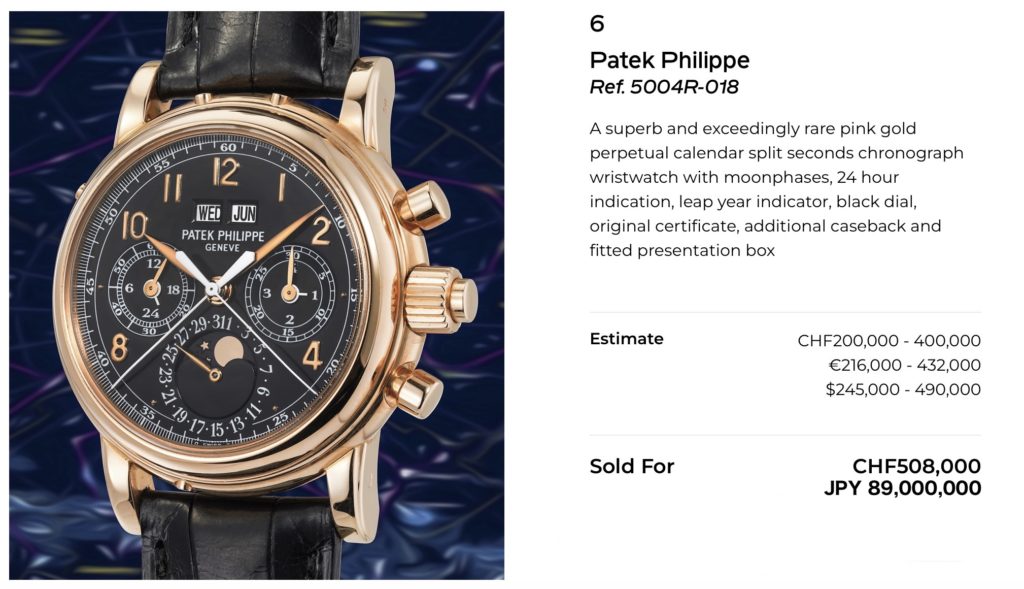The image size is (1024, 589).
Task: Click the moonphase subdial on watch
Action: pyautogui.click(x=216, y=372)
